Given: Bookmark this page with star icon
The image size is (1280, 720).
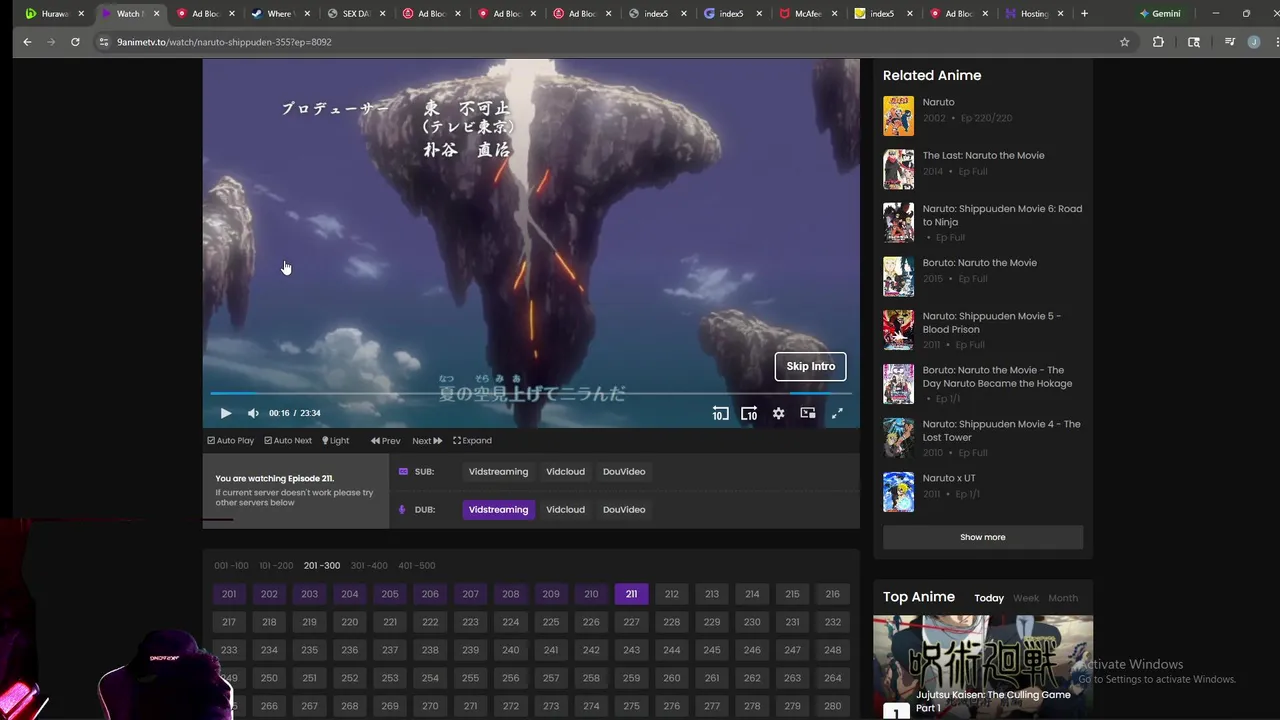Looking at the screenshot, I should pyautogui.click(x=1124, y=42).
